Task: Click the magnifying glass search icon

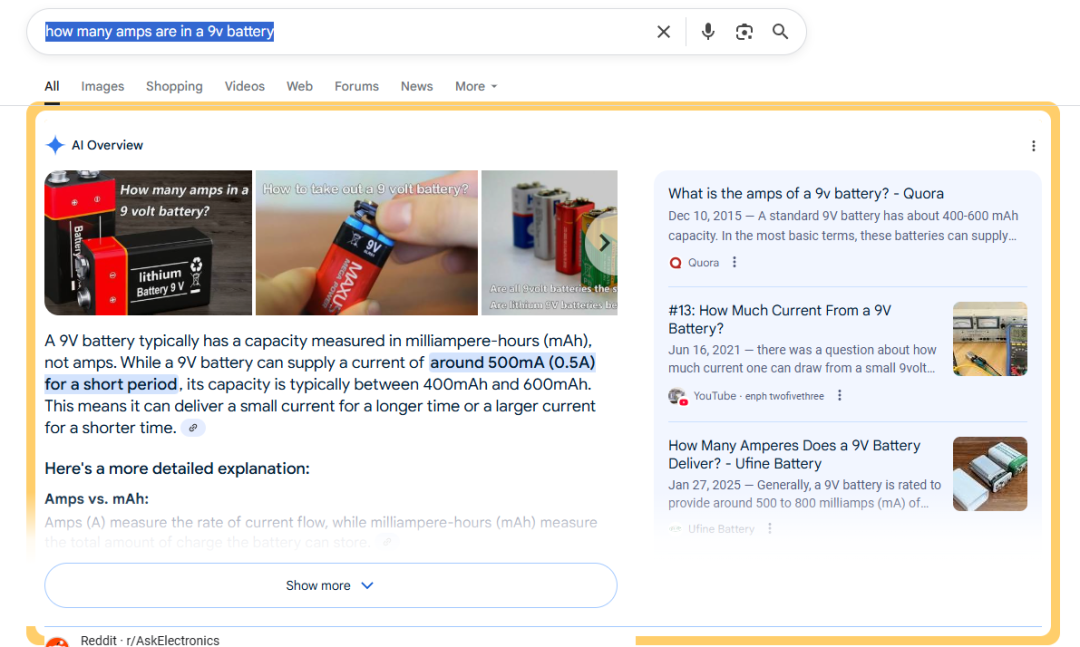Action: [x=780, y=32]
